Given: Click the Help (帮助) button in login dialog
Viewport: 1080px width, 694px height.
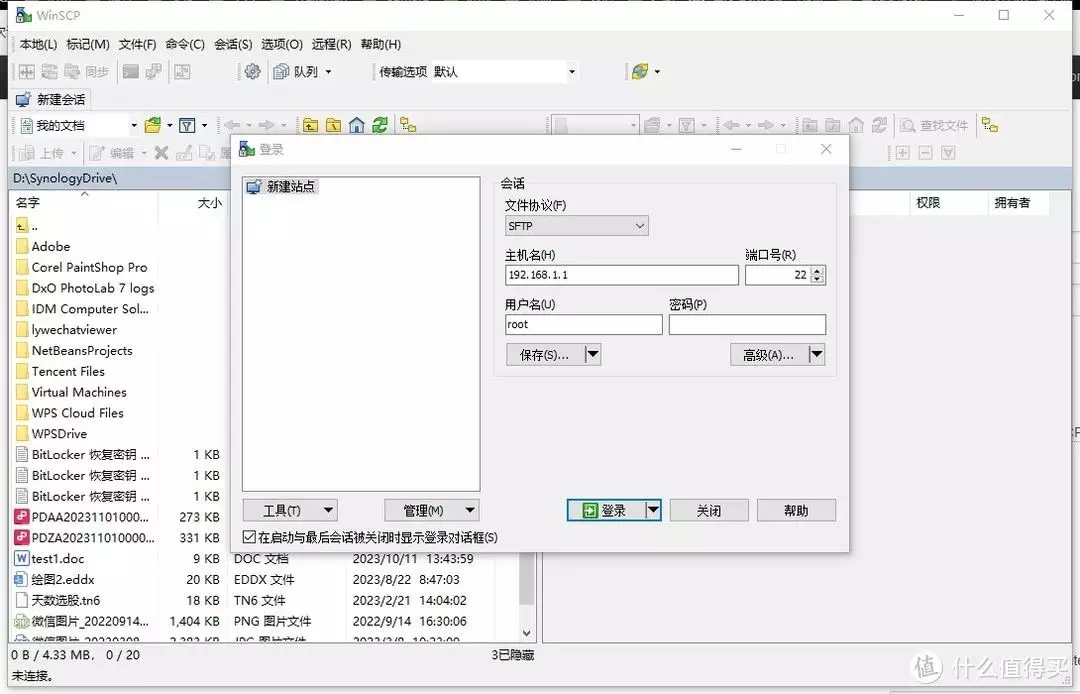Looking at the screenshot, I should pyautogui.click(x=796, y=510).
